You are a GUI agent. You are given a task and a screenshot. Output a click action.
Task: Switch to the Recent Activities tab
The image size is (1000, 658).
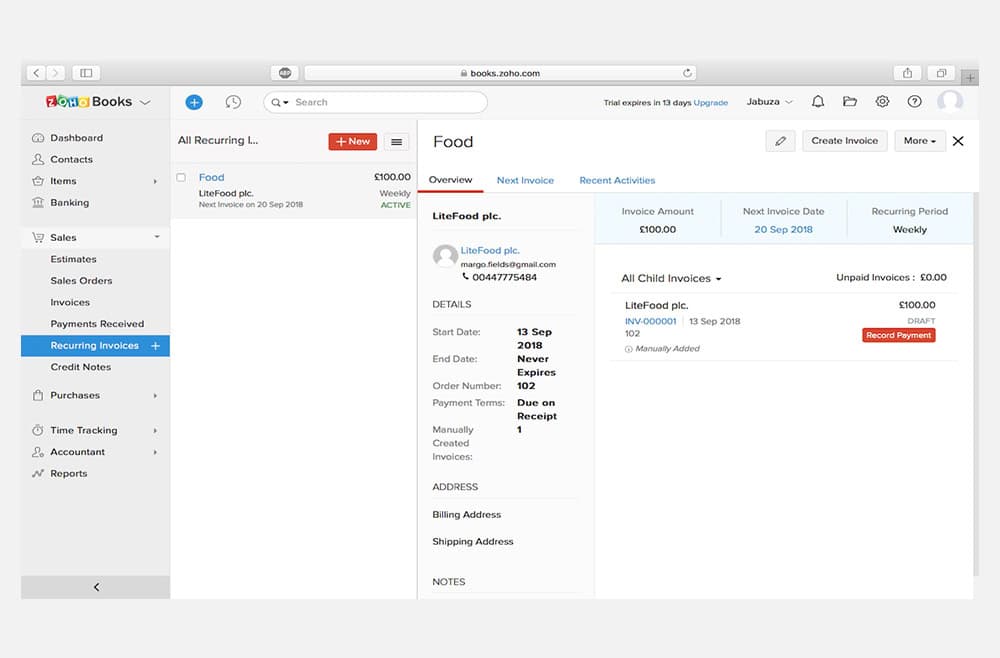point(617,180)
